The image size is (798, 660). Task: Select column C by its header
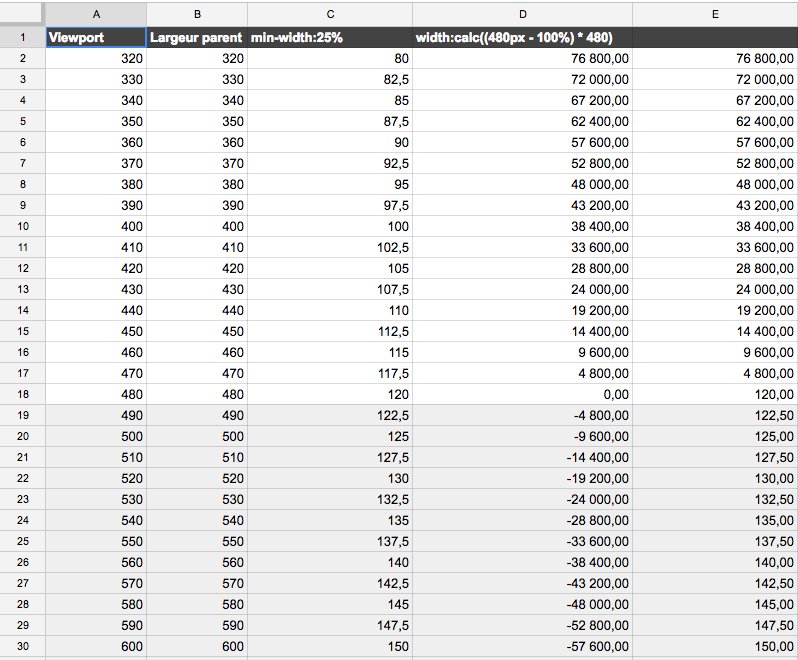[x=329, y=14]
